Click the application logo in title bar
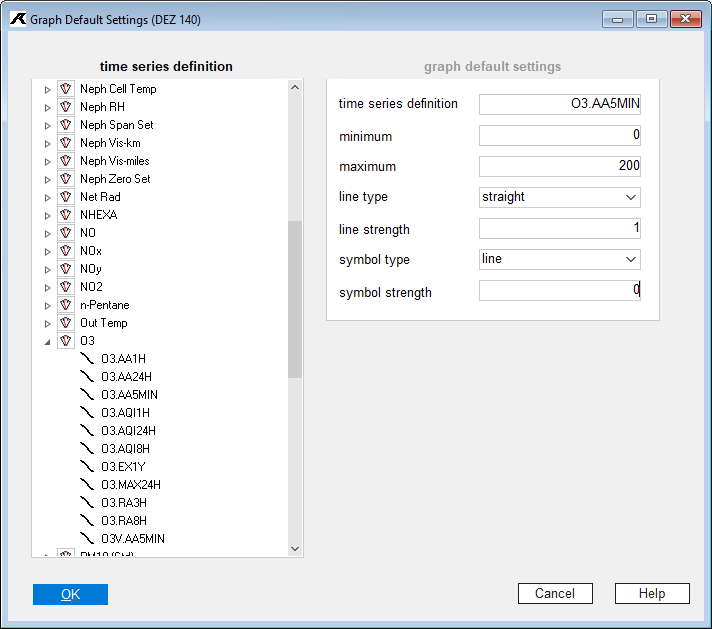 [18, 19]
